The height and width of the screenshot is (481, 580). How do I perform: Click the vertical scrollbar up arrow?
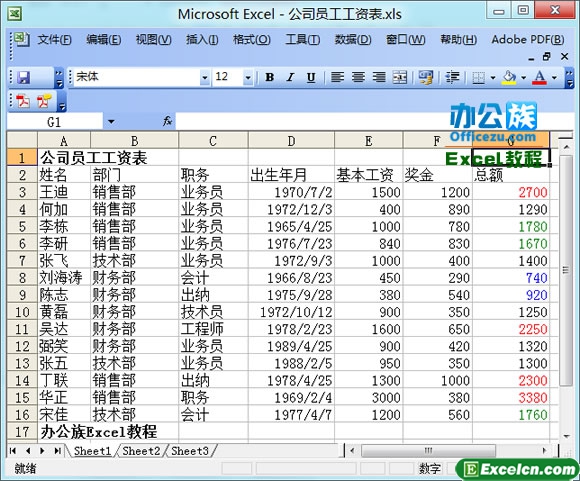click(566, 147)
